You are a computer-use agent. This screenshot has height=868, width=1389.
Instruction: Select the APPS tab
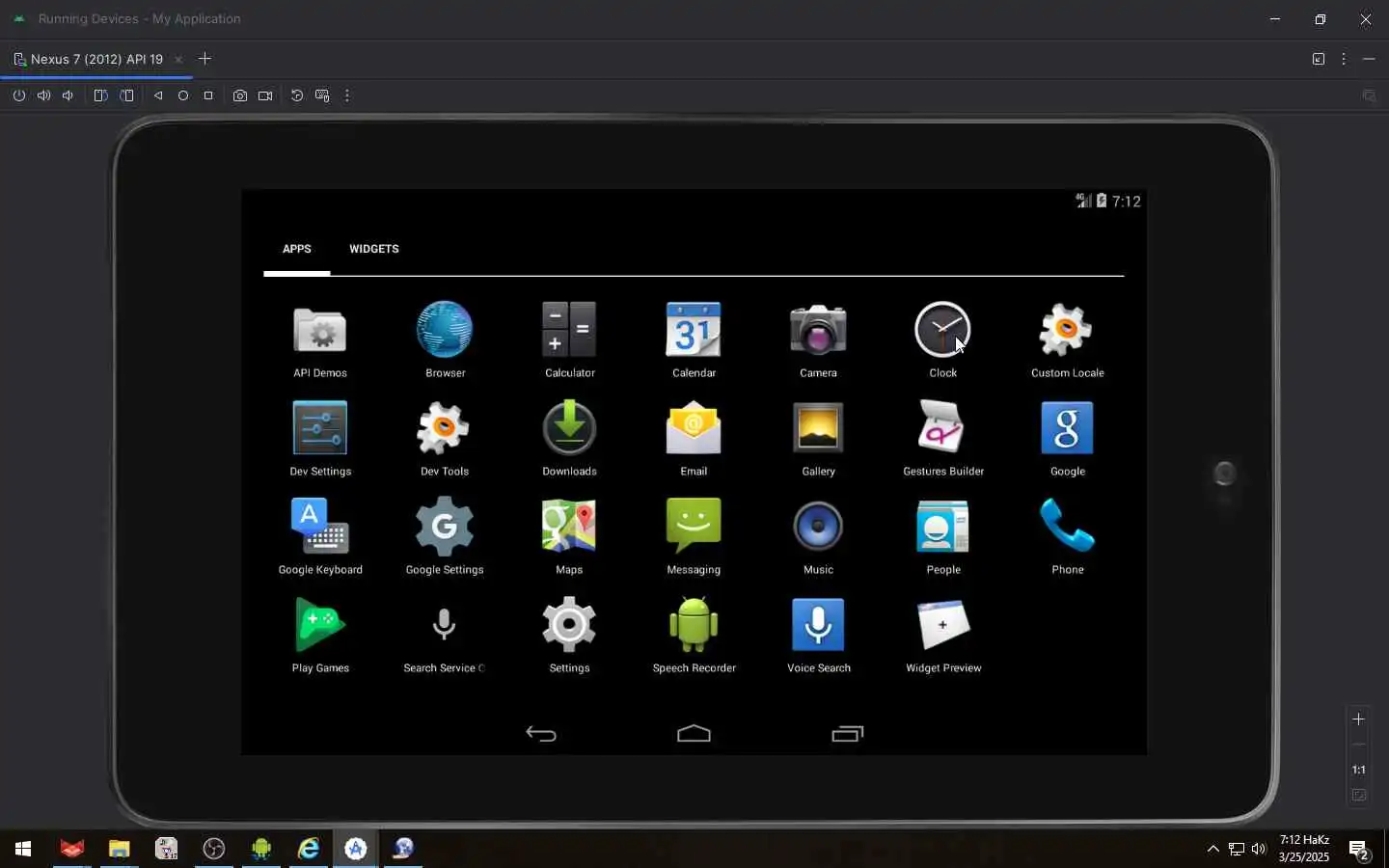pyautogui.click(x=296, y=249)
